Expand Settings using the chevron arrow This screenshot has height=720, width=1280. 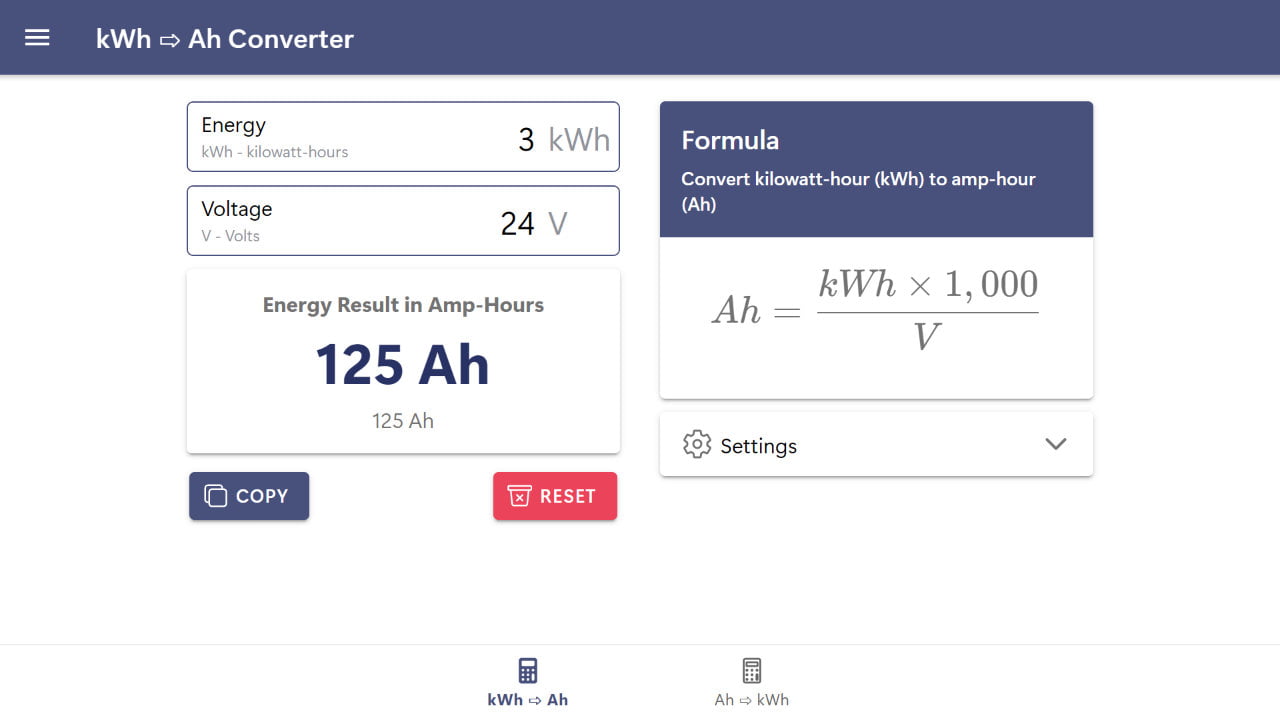(1055, 444)
